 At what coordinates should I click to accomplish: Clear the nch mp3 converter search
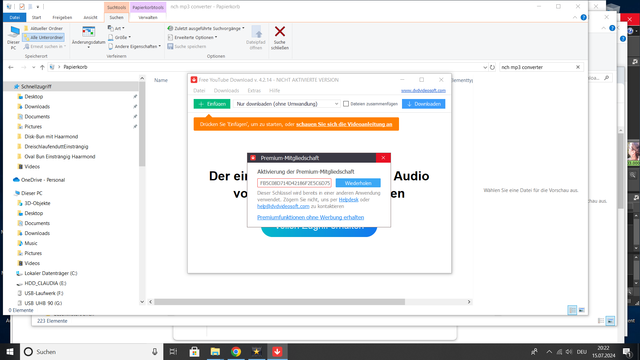(x=578, y=67)
